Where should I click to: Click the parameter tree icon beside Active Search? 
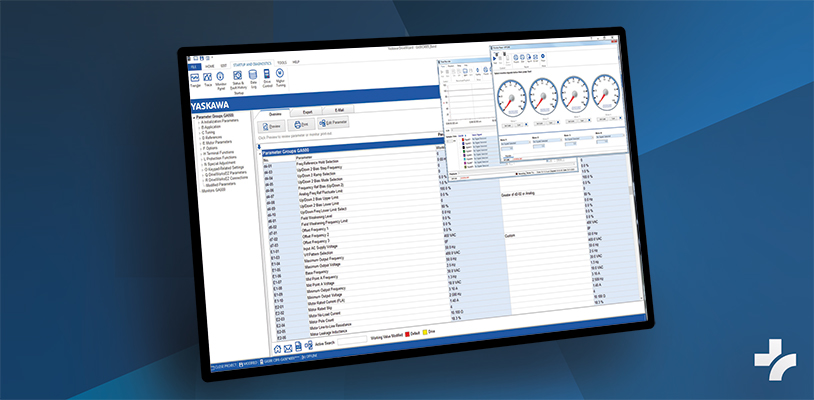click(x=308, y=345)
